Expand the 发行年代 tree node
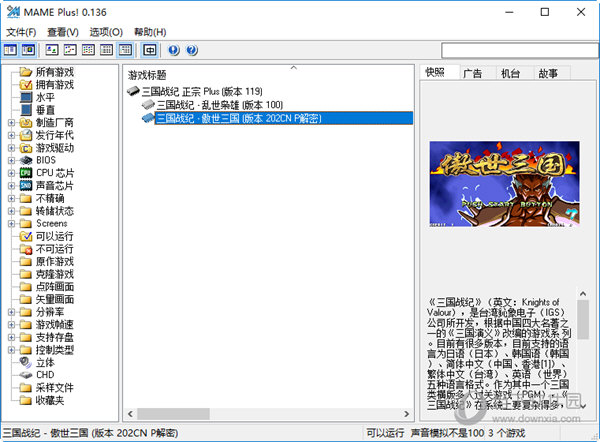 tap(11, 135)
